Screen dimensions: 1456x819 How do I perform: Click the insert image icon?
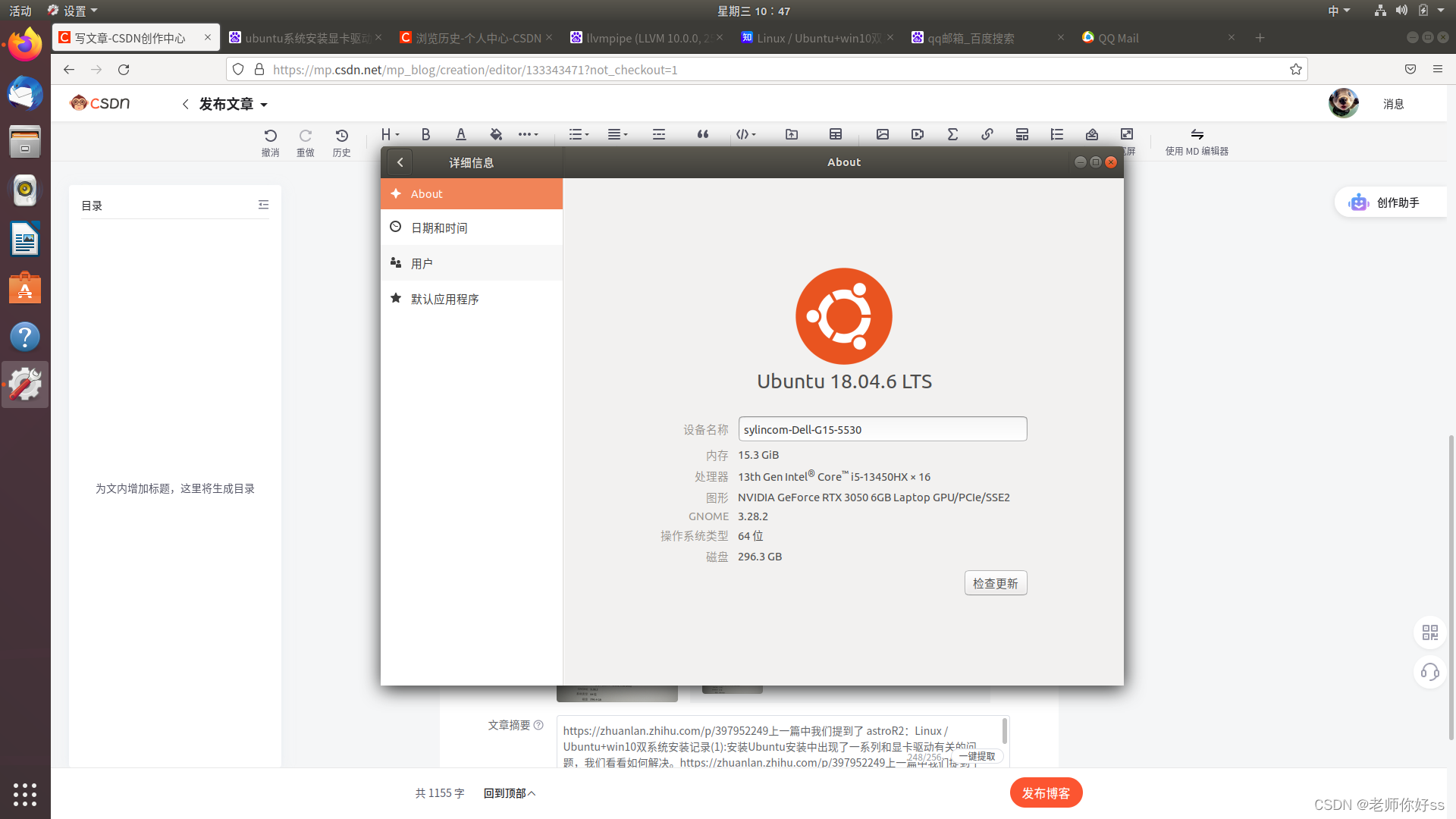(x=882, y=134)
